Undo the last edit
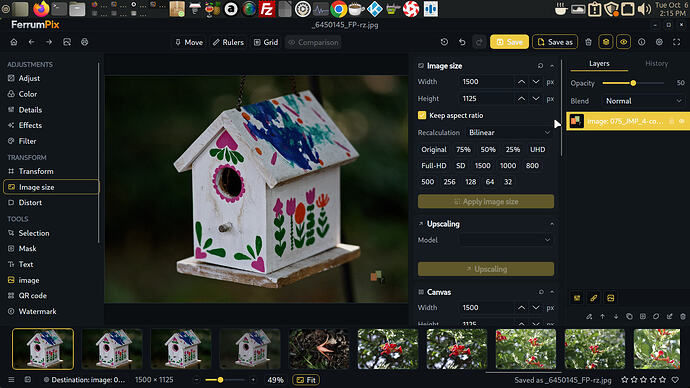 click(x=462, y=42)
